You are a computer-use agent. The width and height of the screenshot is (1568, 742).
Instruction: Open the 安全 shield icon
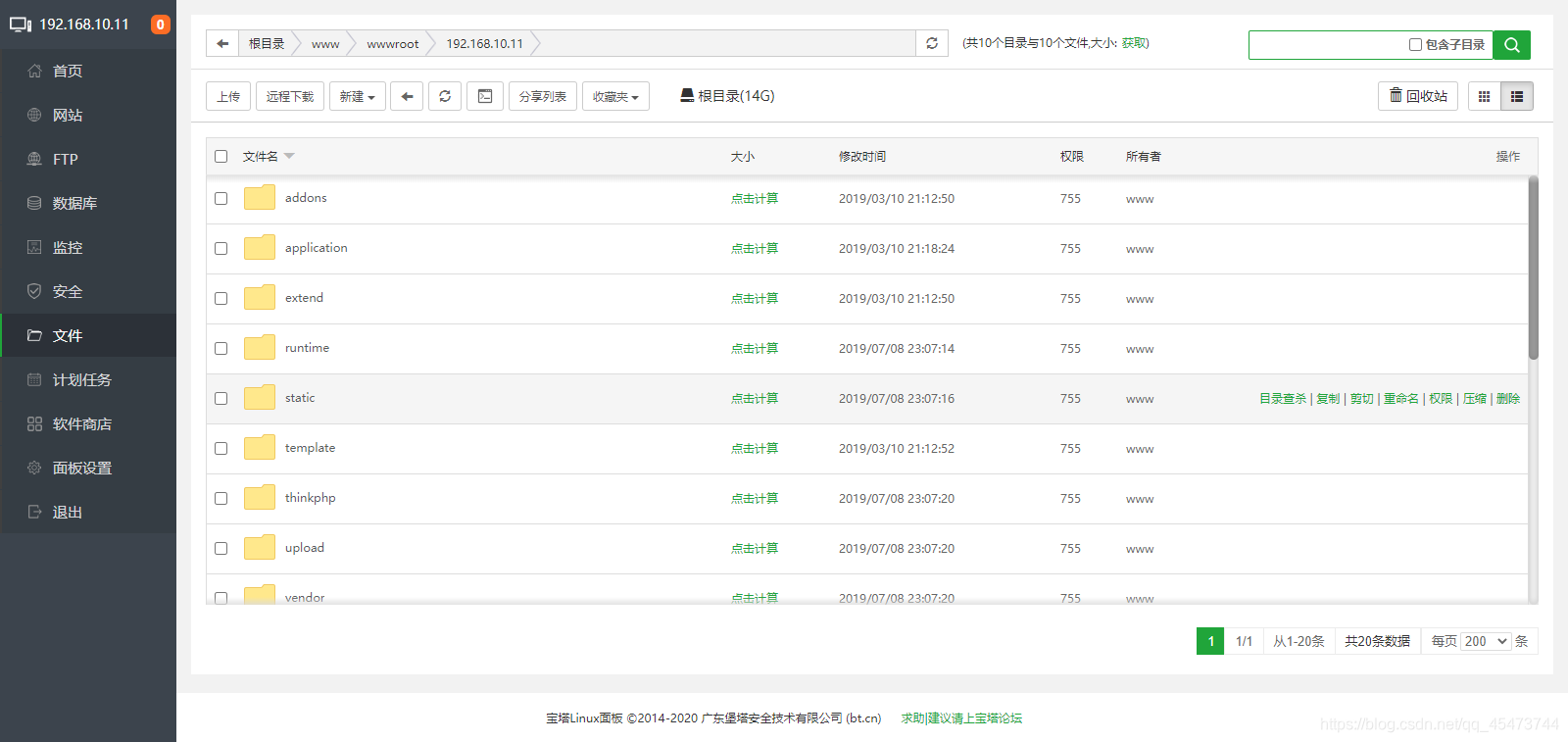(x=34, y=291)
